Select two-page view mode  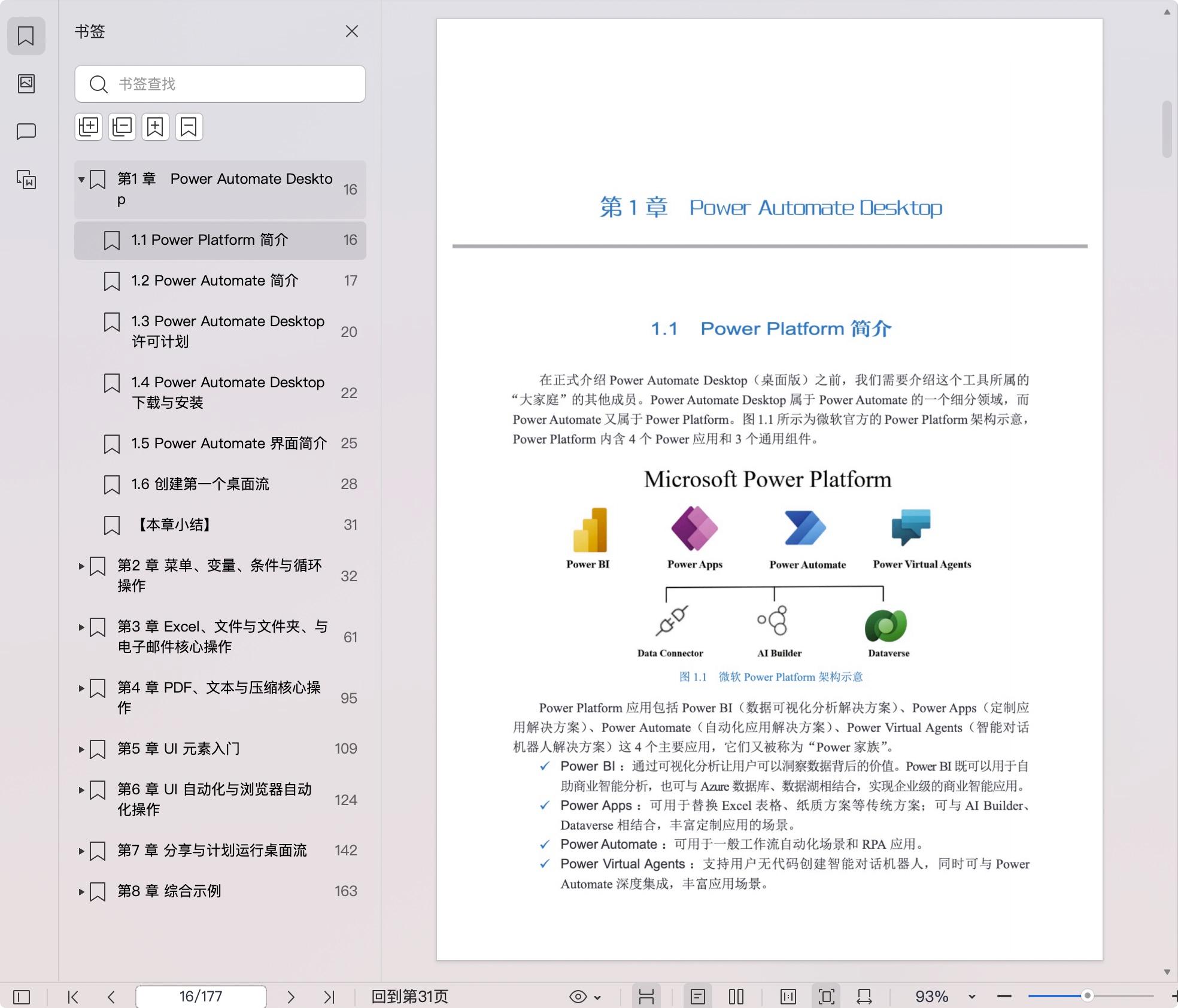[x=736, y=997]
